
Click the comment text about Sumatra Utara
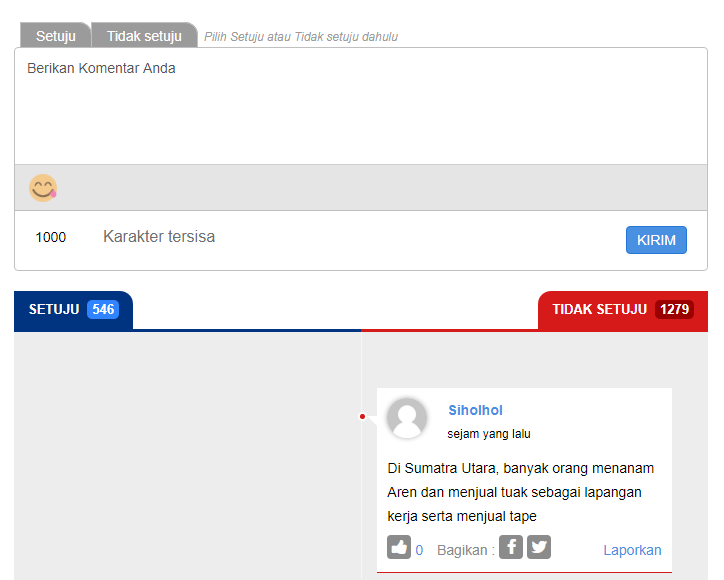pyautogui.click(x=521, y=492)
